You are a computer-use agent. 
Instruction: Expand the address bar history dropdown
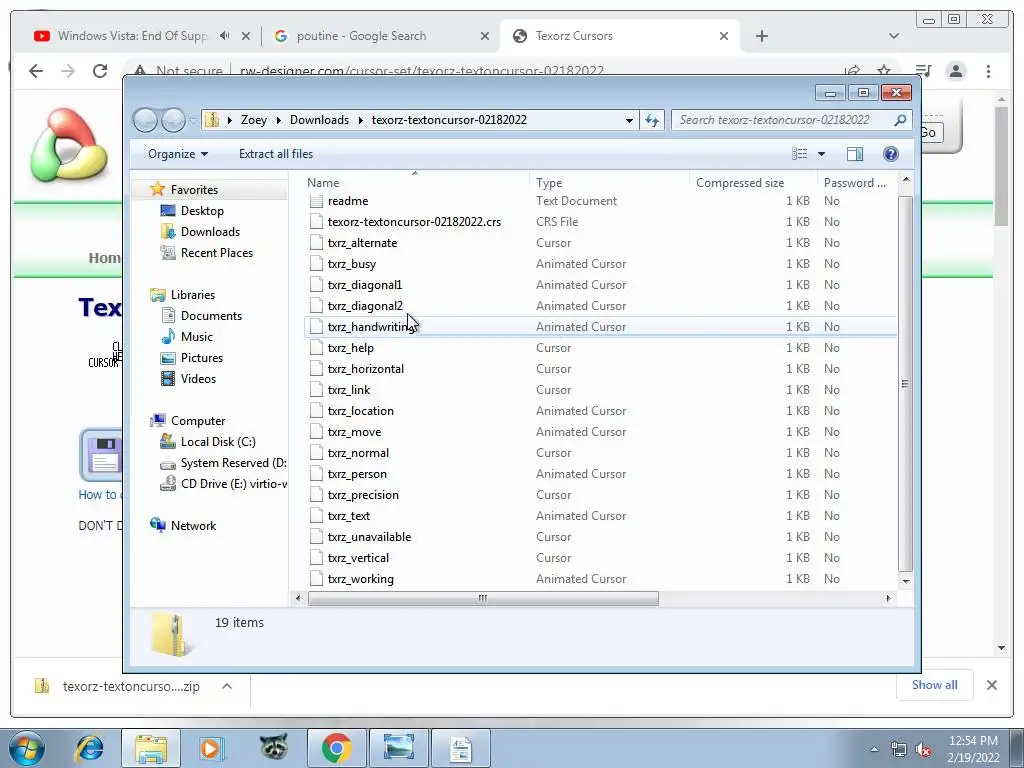(629, 120)
